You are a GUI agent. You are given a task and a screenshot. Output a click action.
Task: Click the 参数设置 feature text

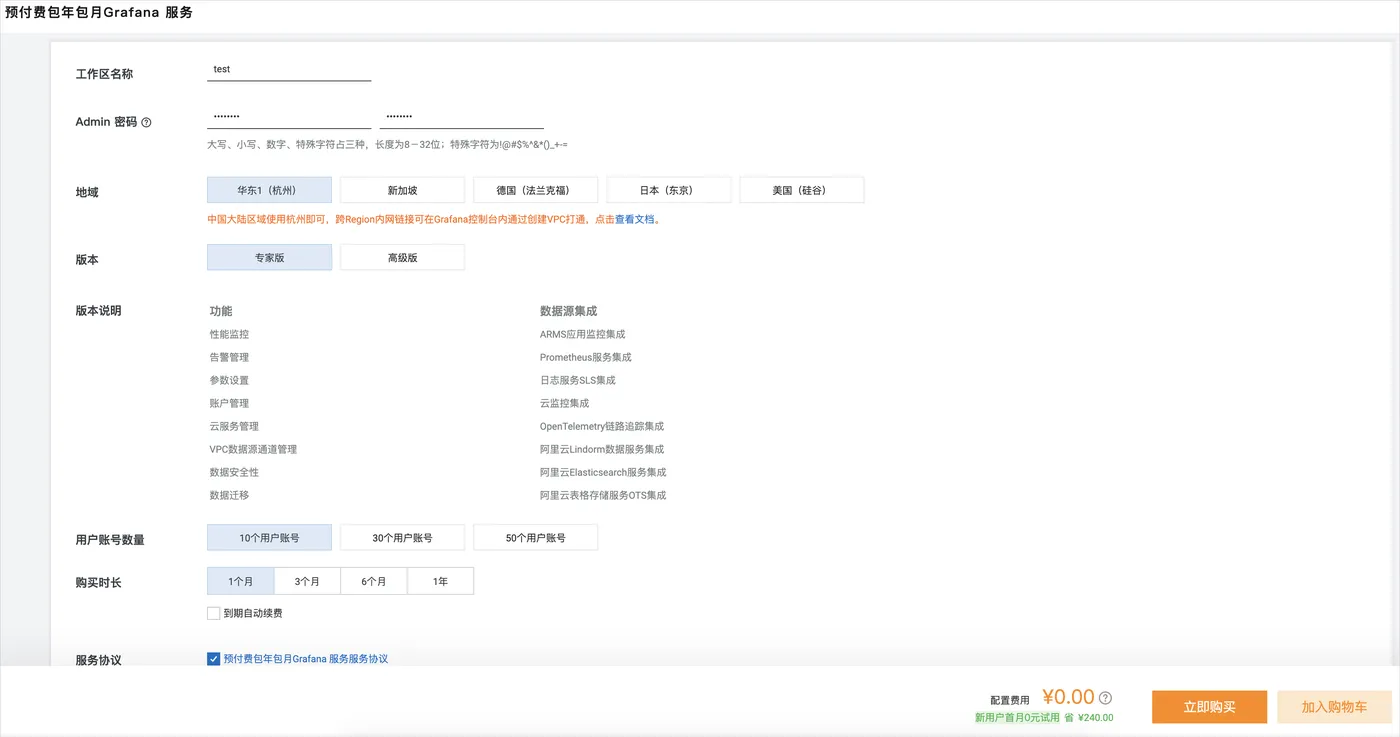[229, 380]
